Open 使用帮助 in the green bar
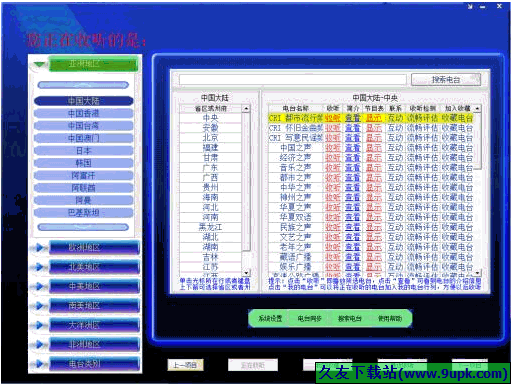 (x=390, y=318)
